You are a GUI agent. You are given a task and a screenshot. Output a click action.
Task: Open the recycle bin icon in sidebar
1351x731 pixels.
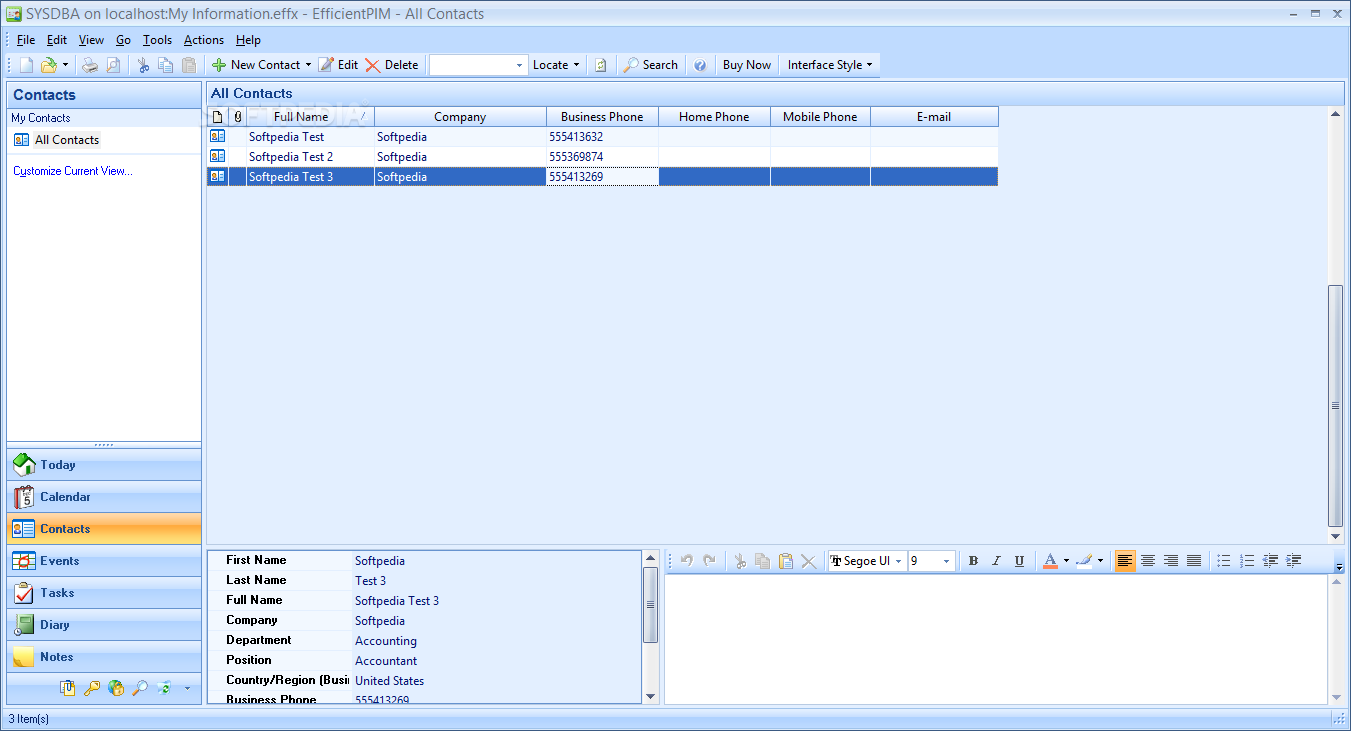click(164, 688)
